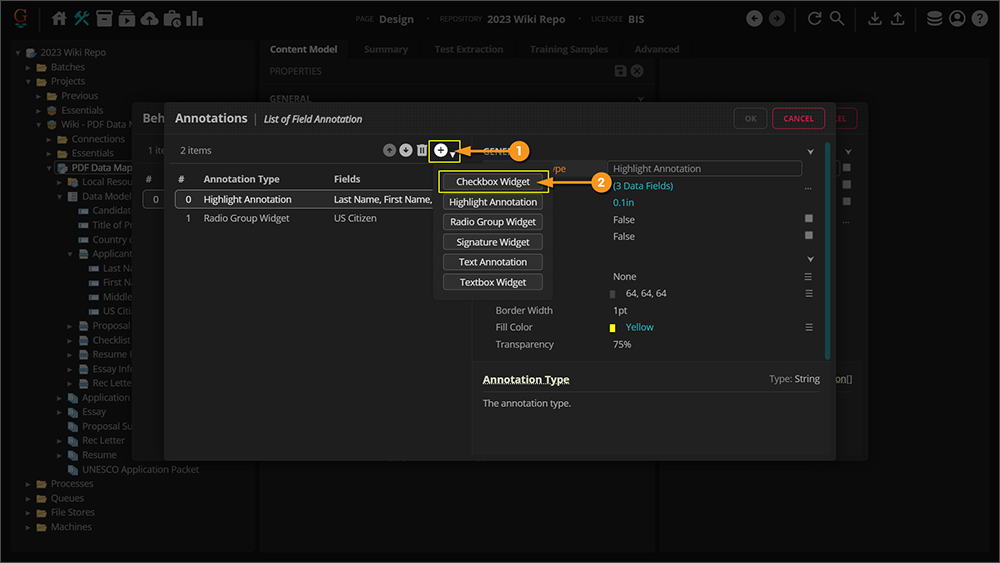Move the selected annotation up

coord(389,150)
